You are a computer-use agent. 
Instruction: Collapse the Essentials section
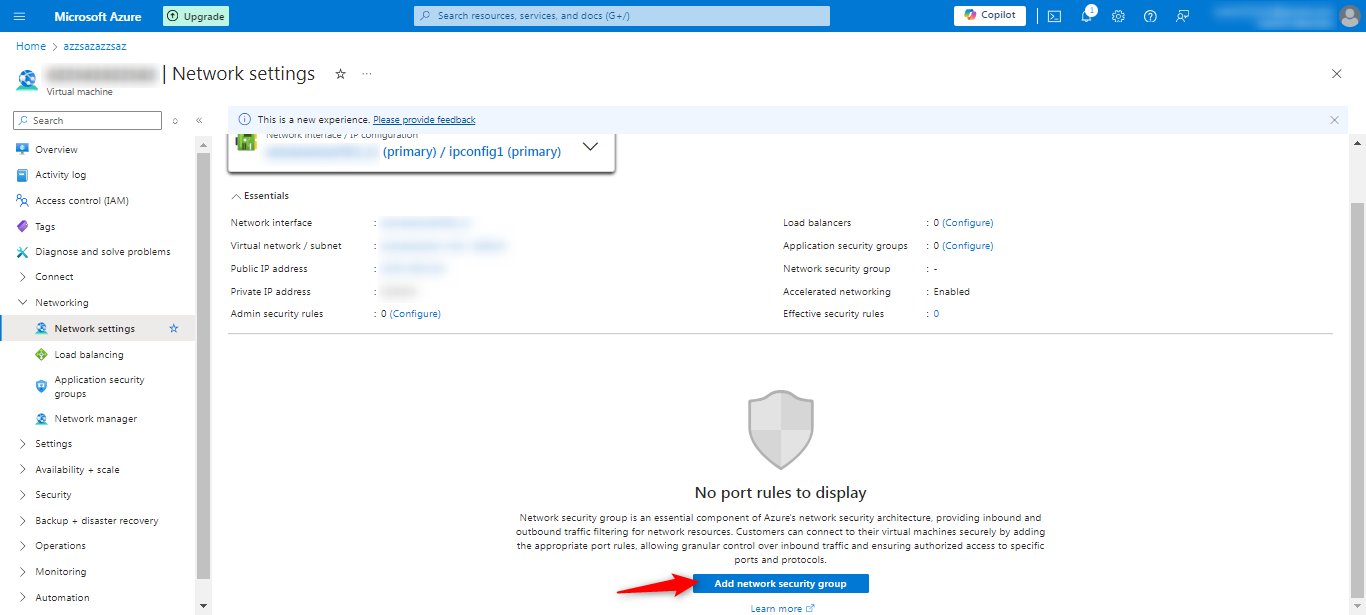[x=236, y=196]
